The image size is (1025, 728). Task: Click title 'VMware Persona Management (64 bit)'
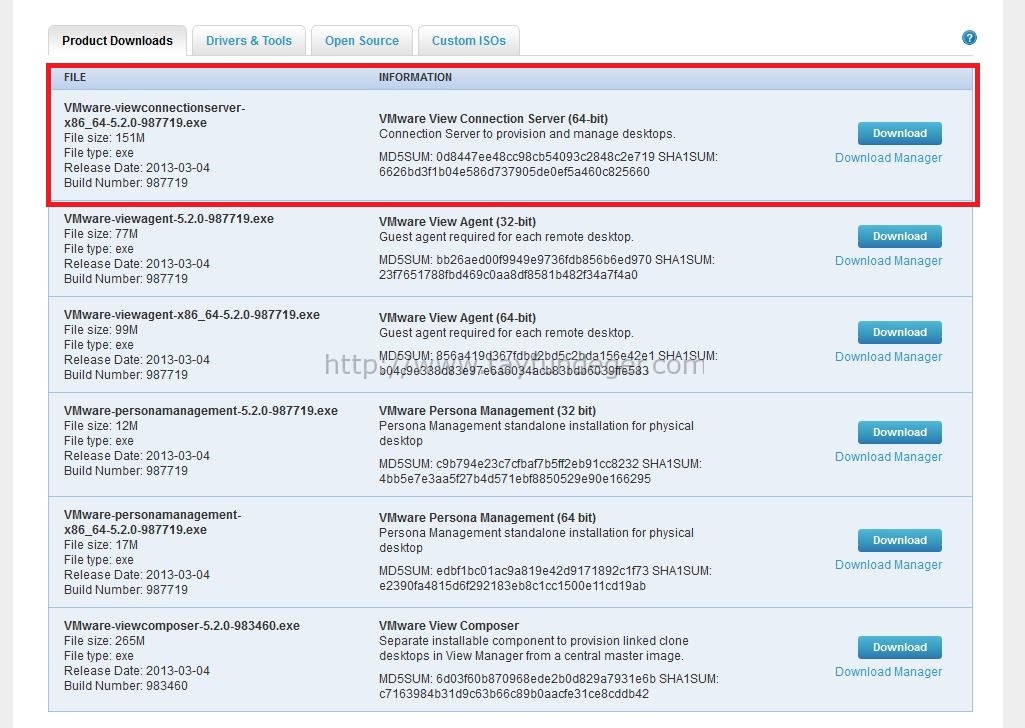point(488,518)
